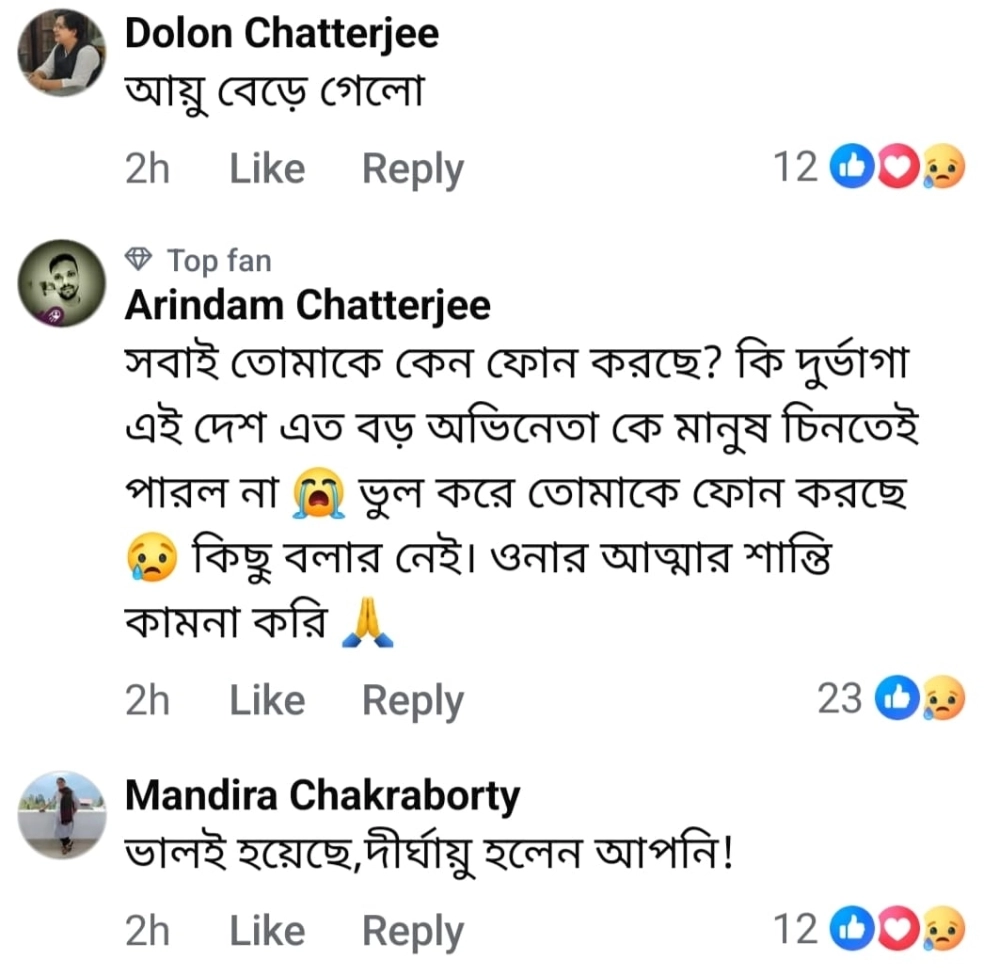The image size is (999, 976).
Task: Click the Mandira Chakraborty name link
Action: [x=323, y=796]
